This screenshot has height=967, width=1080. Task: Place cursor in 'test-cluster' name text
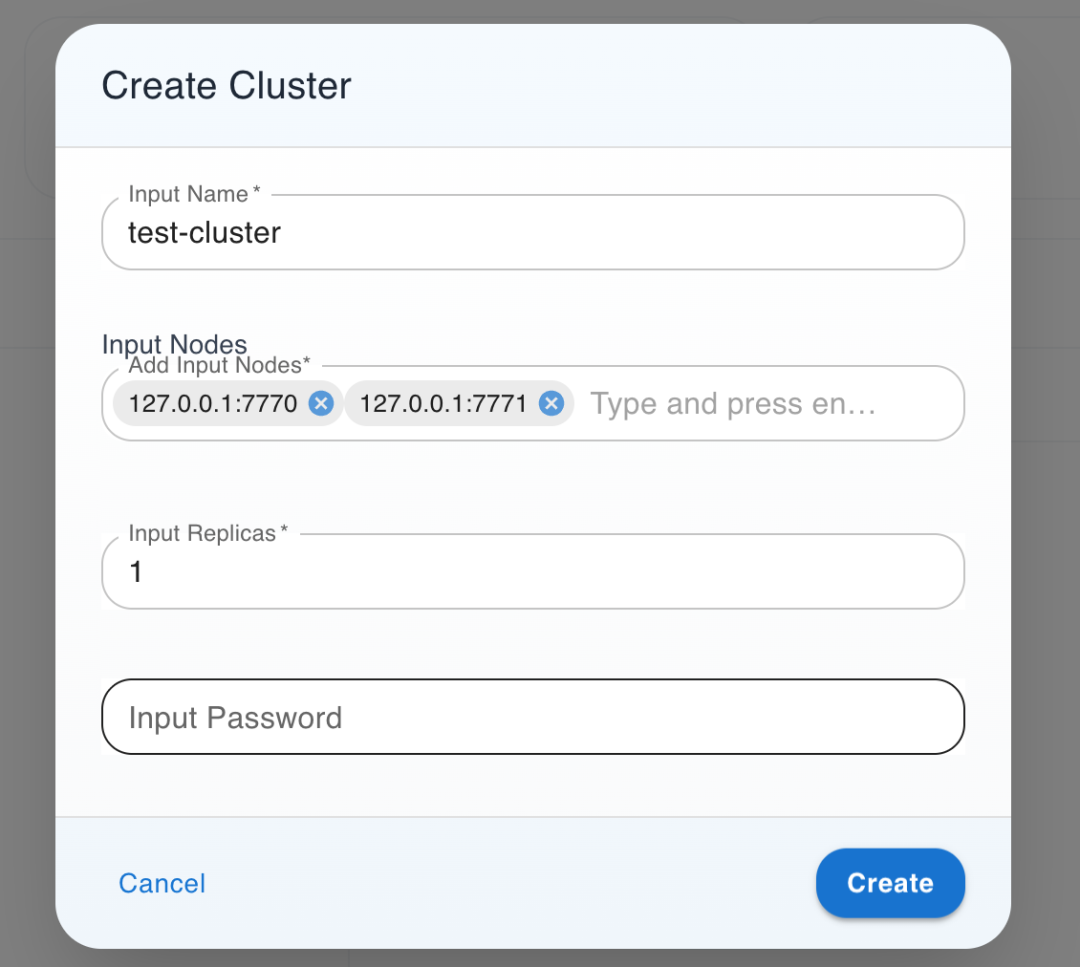point(205,233)
